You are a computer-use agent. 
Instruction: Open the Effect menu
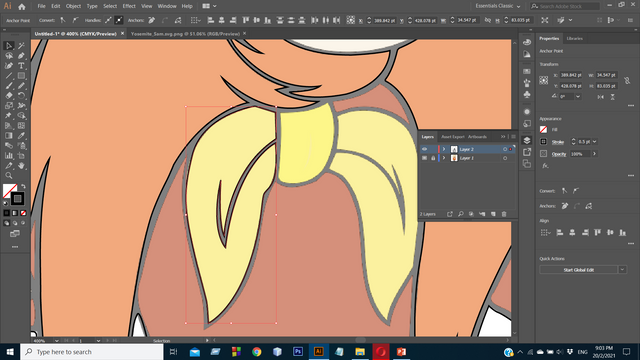pos(129,6)
